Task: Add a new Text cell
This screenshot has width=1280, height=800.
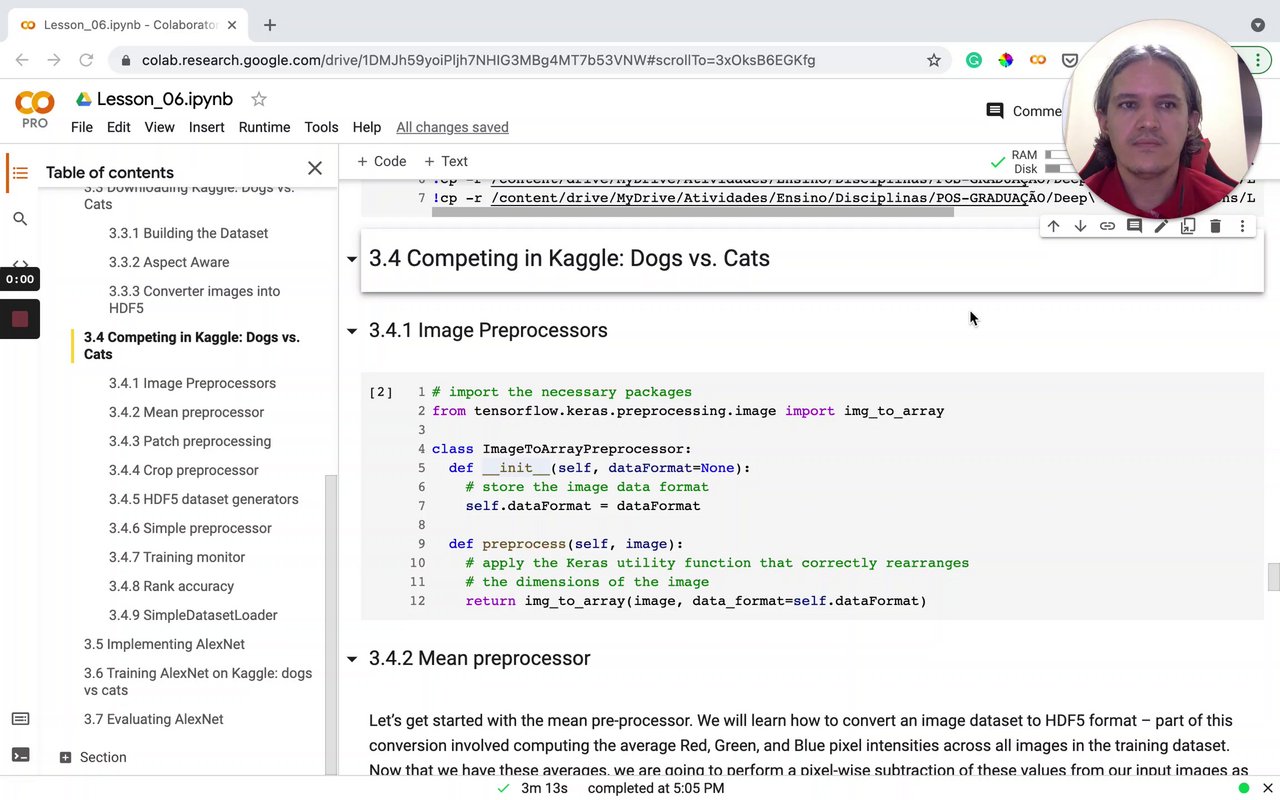Action: [445, 161]
